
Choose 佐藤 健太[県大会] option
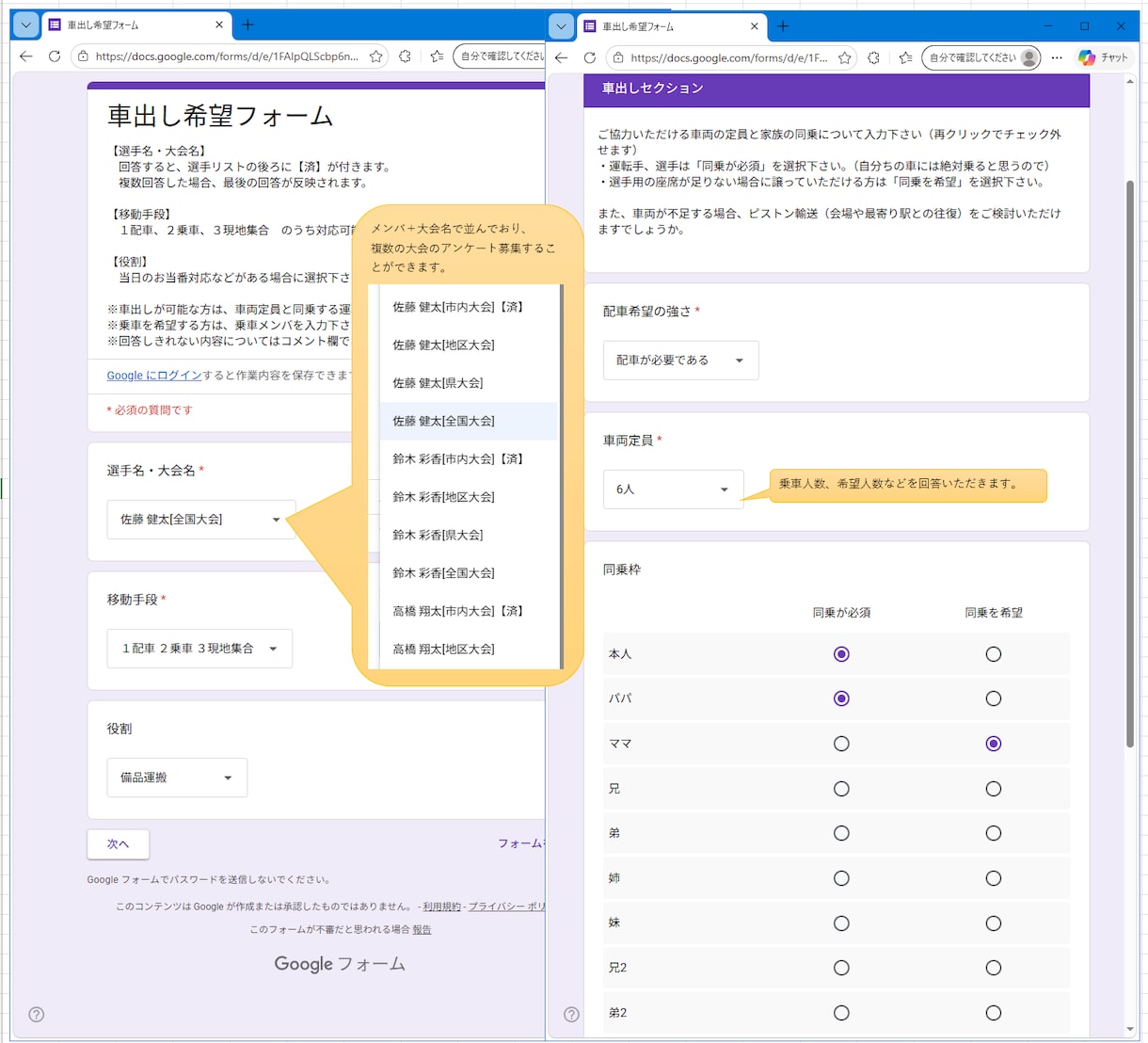[469, 383]
